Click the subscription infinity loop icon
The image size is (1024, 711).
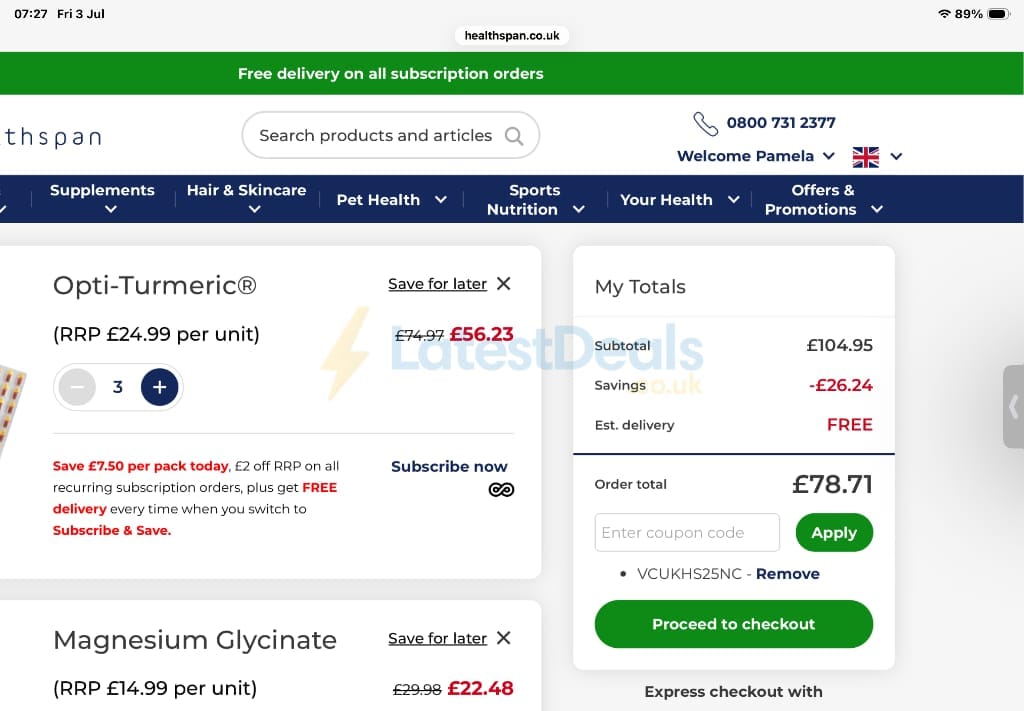pos(501,490)
